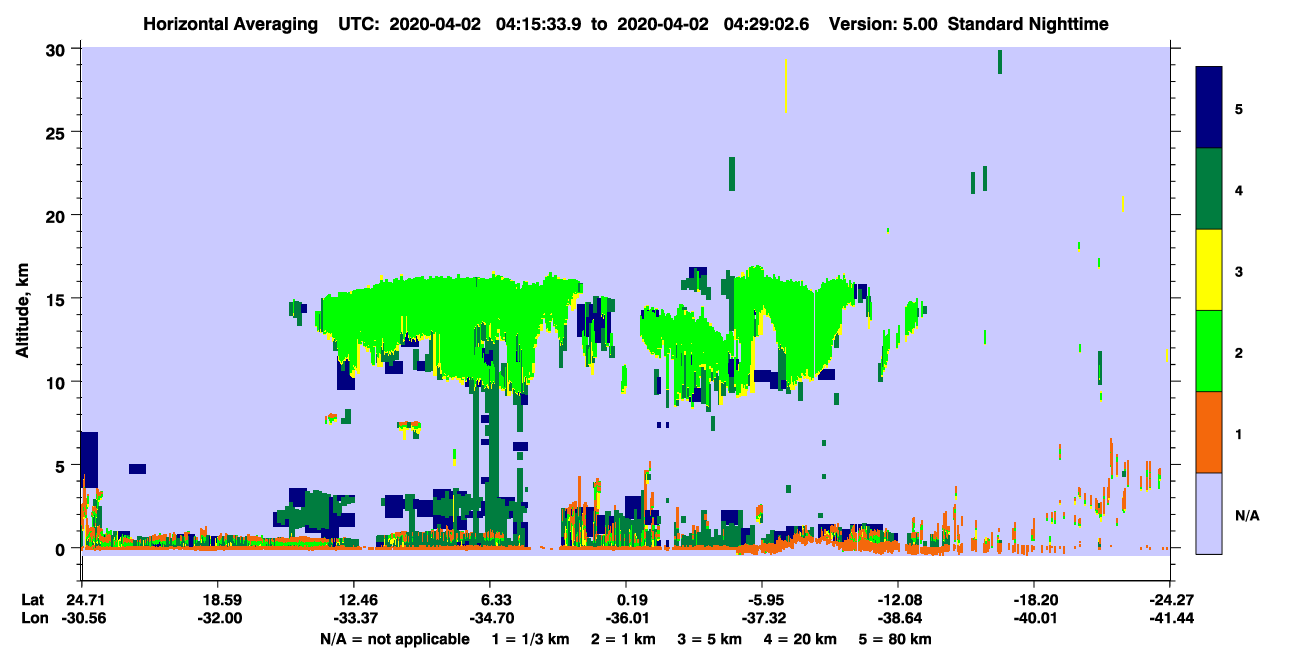1300x667 pixels.
Task: Click the 'Lon' row label
Action: (x=33, y=618)
